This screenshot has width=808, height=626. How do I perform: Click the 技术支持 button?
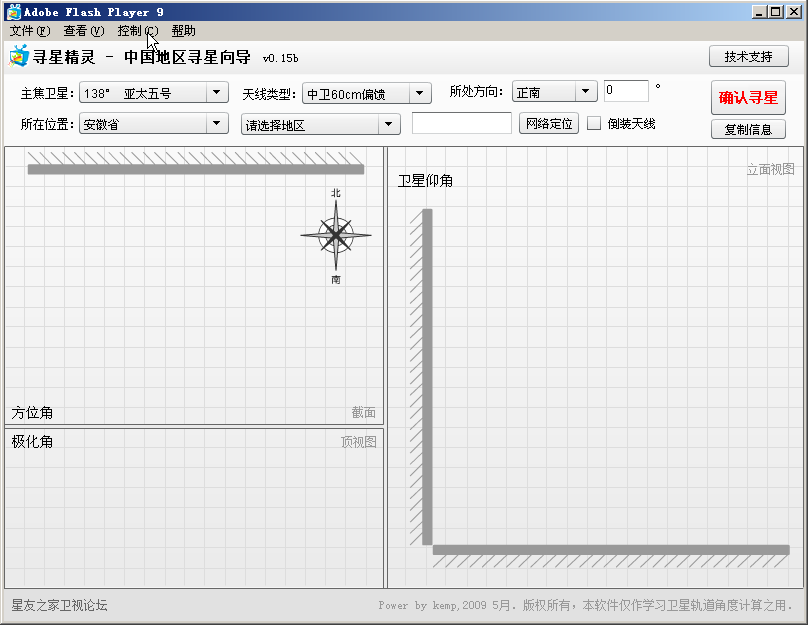[x=748, y=57]
